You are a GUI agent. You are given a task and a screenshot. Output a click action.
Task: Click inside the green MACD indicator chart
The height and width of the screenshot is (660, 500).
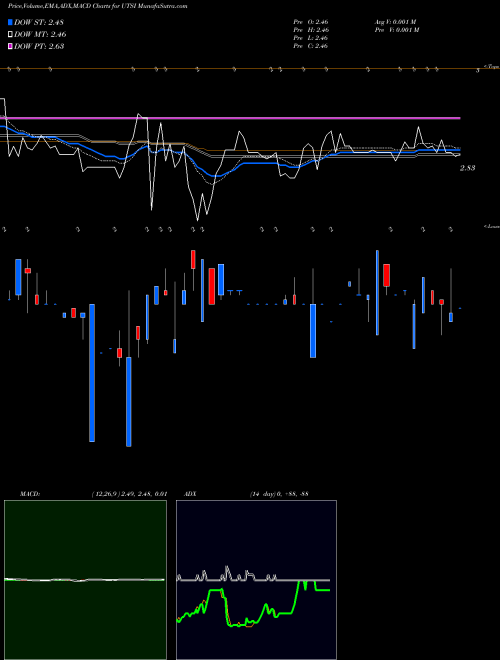(85, 580)
